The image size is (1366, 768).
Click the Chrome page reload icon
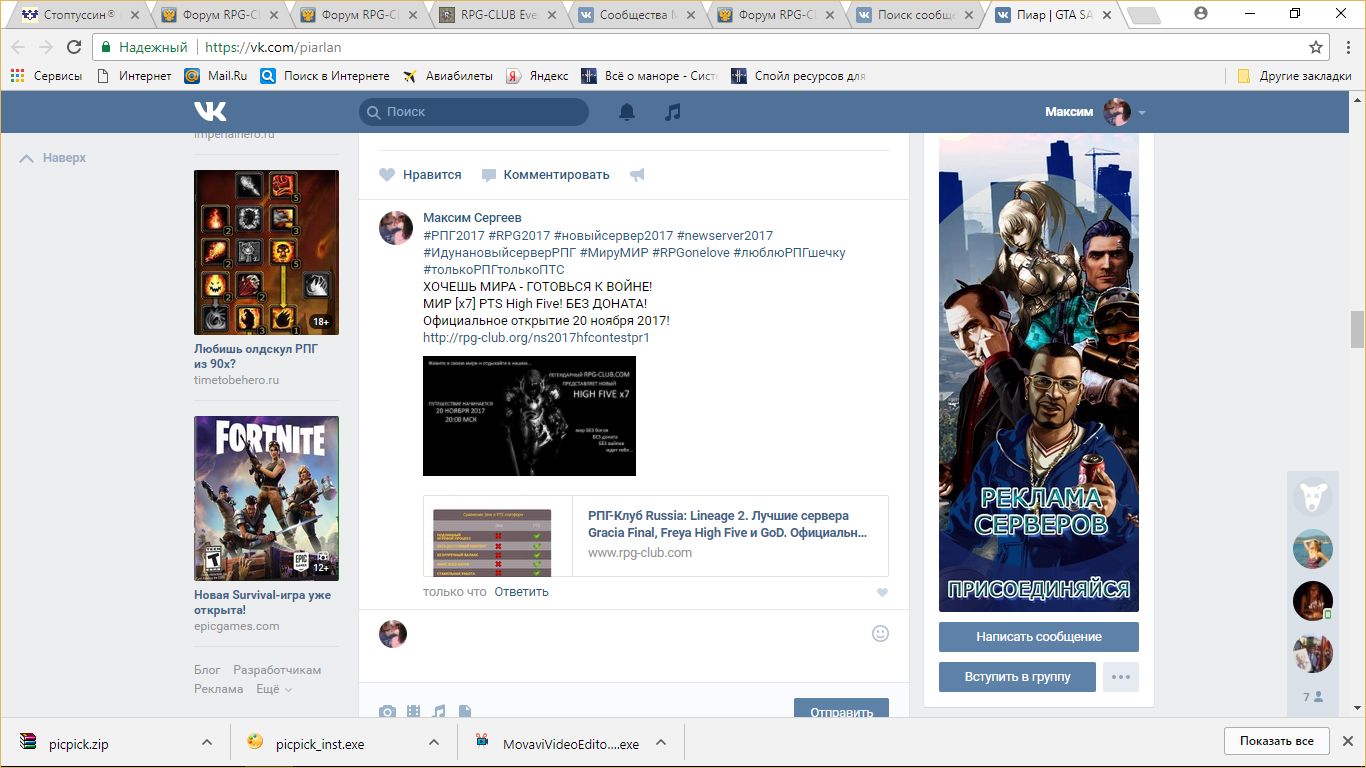(x=74, y=47)
